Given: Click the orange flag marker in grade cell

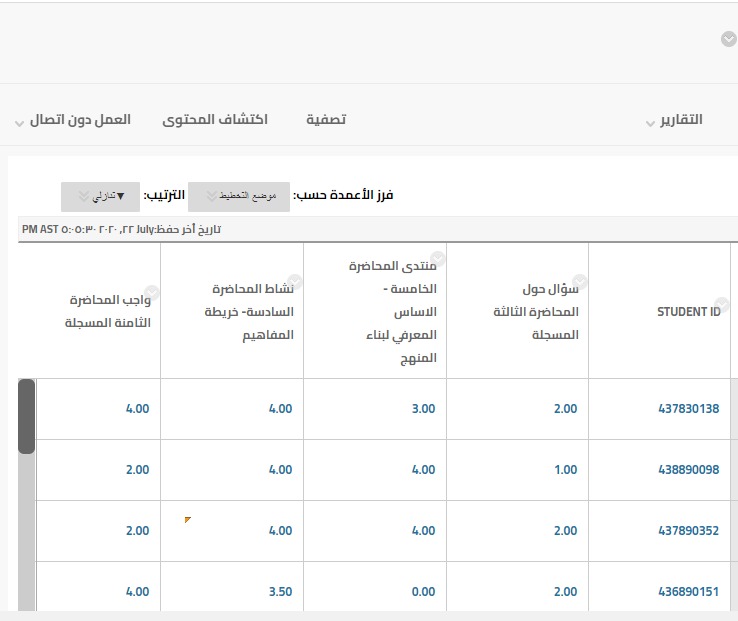Looking at the screenshot, I should pyautogui.click(x=188, y=519).
